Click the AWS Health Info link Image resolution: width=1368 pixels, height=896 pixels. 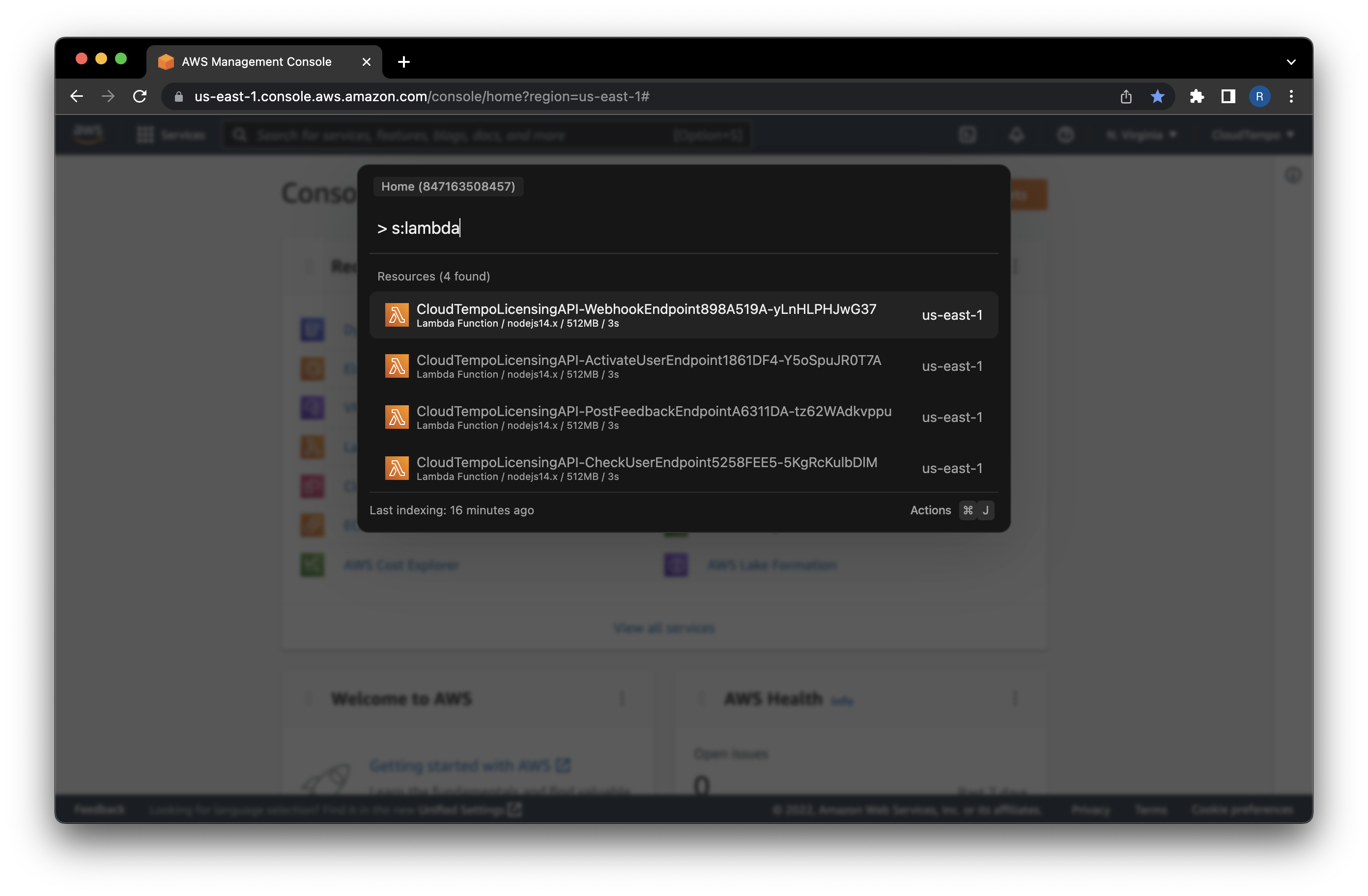pos(842,700)
